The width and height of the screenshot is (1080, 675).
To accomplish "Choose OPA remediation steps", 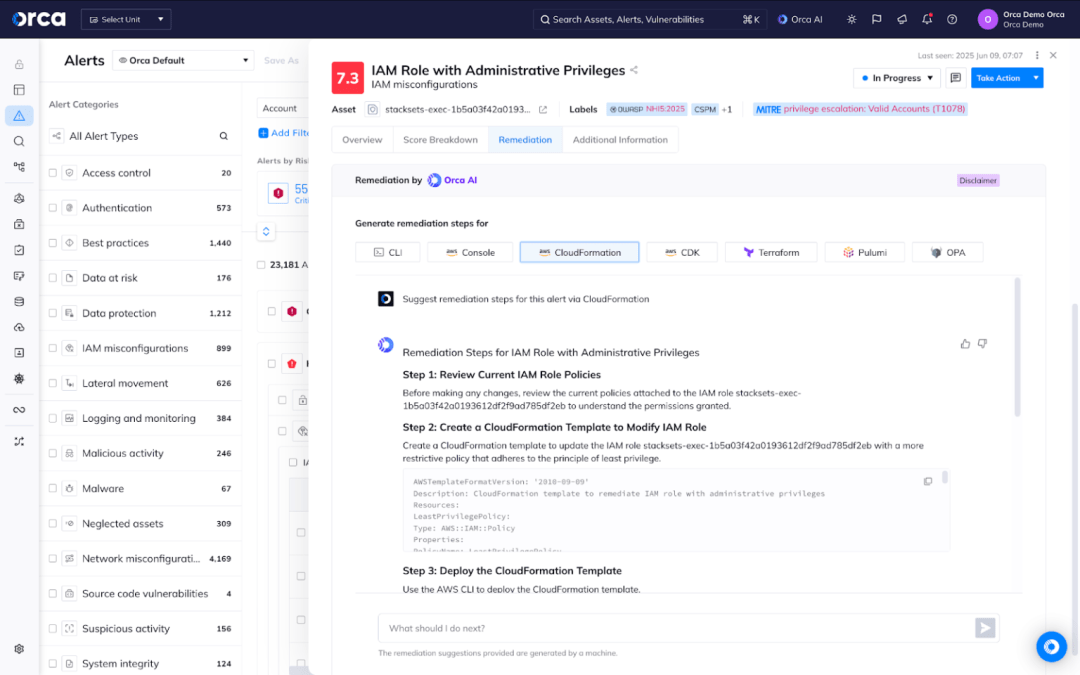I will [948, 253].
